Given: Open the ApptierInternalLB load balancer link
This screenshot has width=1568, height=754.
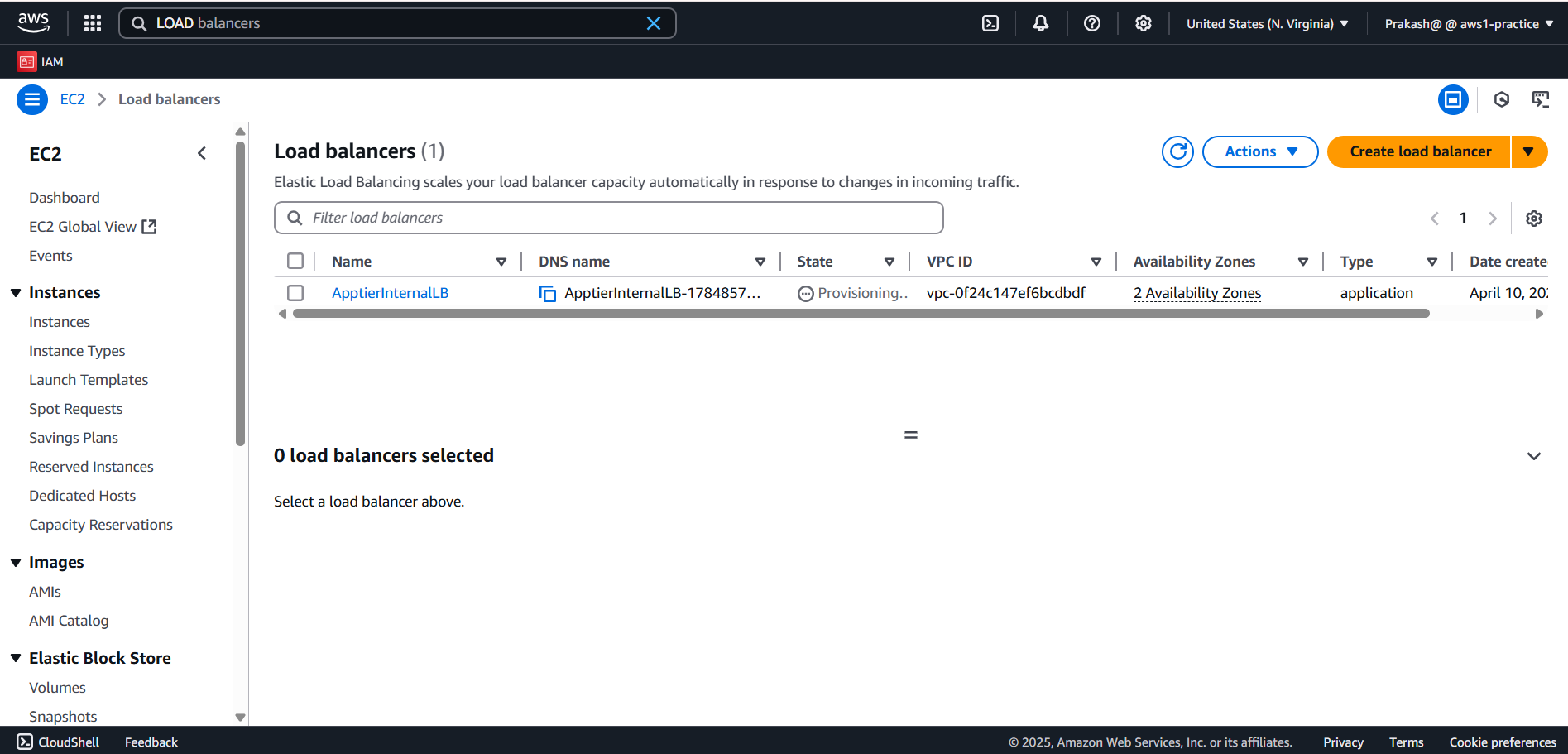Looking at the screenshot, I should coord(390,293).
